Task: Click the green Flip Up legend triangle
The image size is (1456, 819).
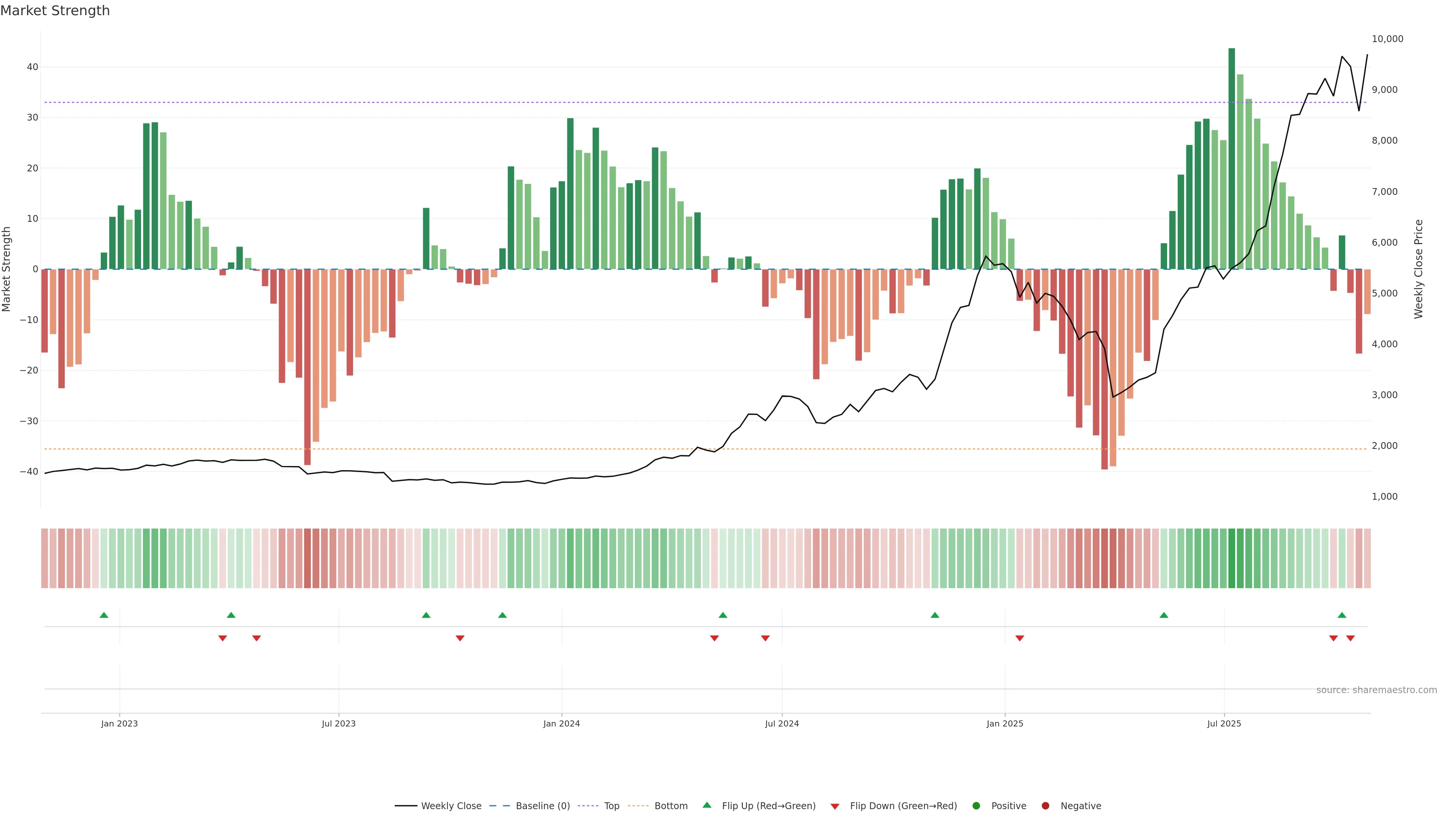Action: 706,805
